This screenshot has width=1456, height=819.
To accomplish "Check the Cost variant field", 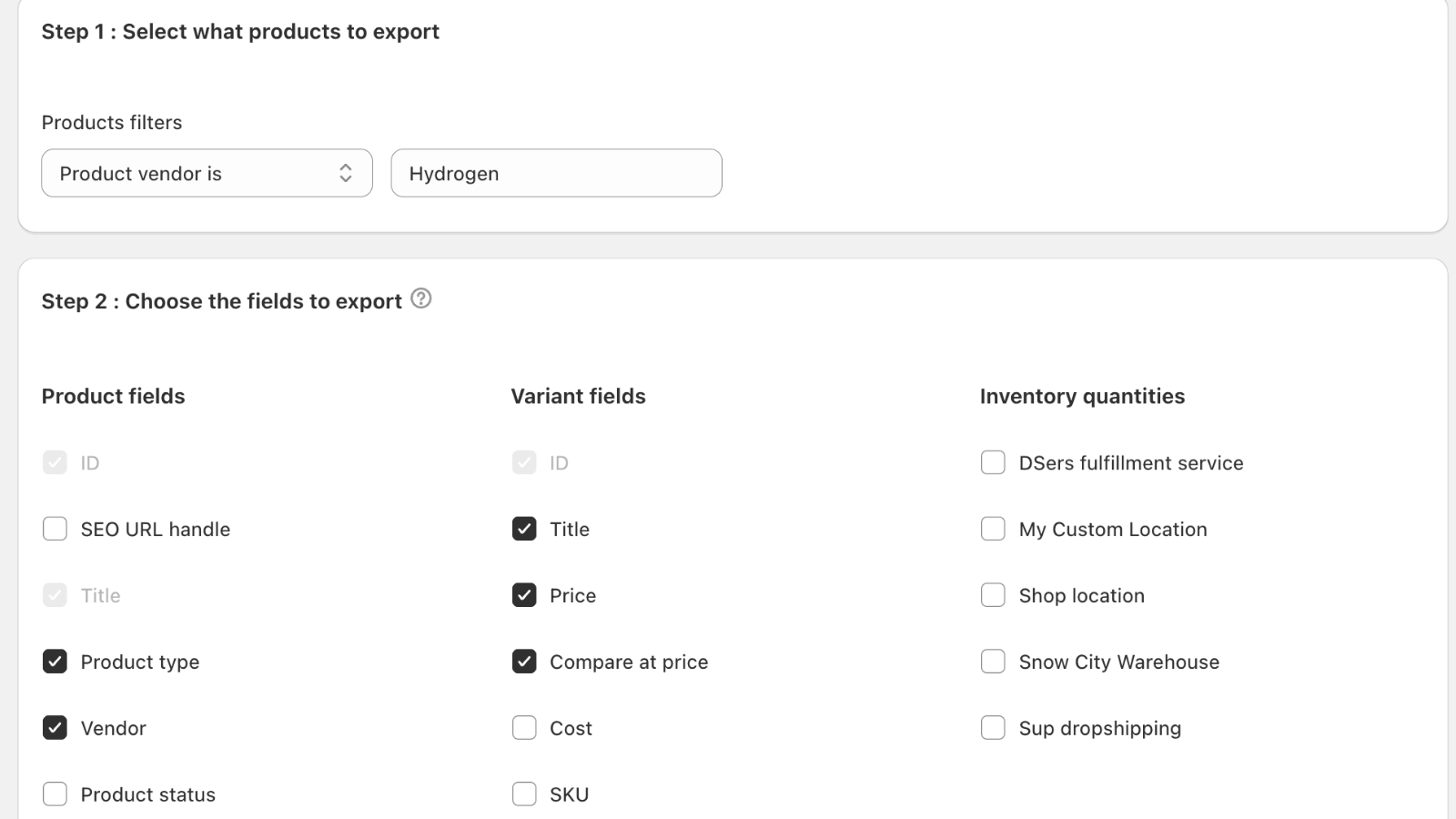I will point(524,728).
